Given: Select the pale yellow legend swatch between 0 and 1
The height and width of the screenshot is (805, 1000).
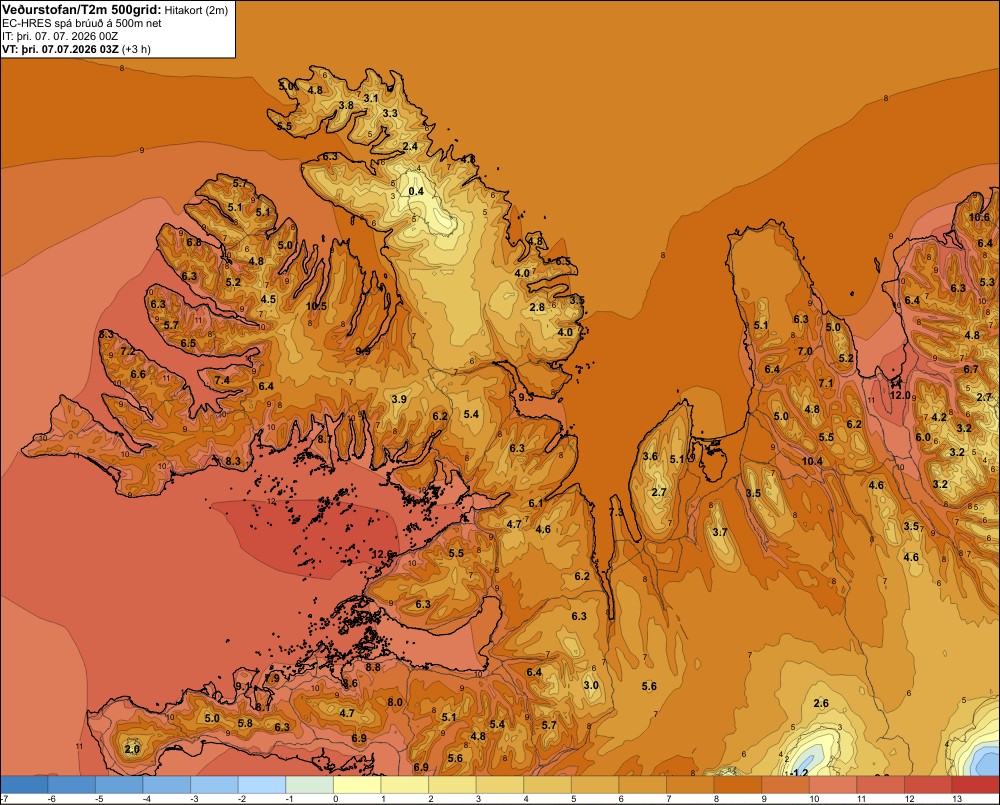Looking at the screenshot, I should click(x=357, y=785).
